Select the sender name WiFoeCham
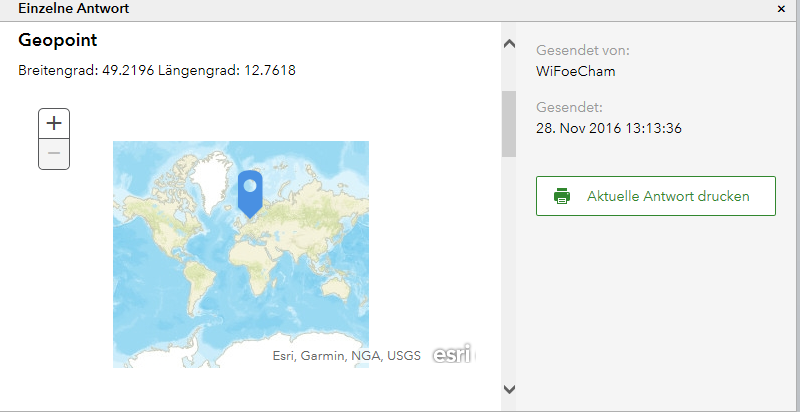Image resolution: width=800 pixels, height=412 pixels. (x=576, y=71)
